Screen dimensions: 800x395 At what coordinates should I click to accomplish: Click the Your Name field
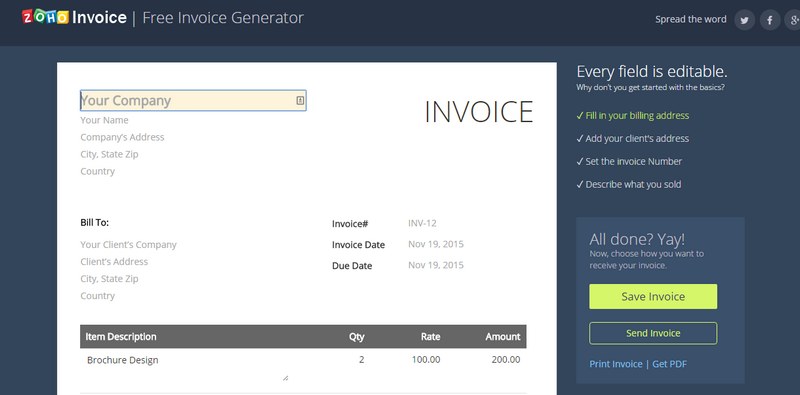click(x=104, y=120)
